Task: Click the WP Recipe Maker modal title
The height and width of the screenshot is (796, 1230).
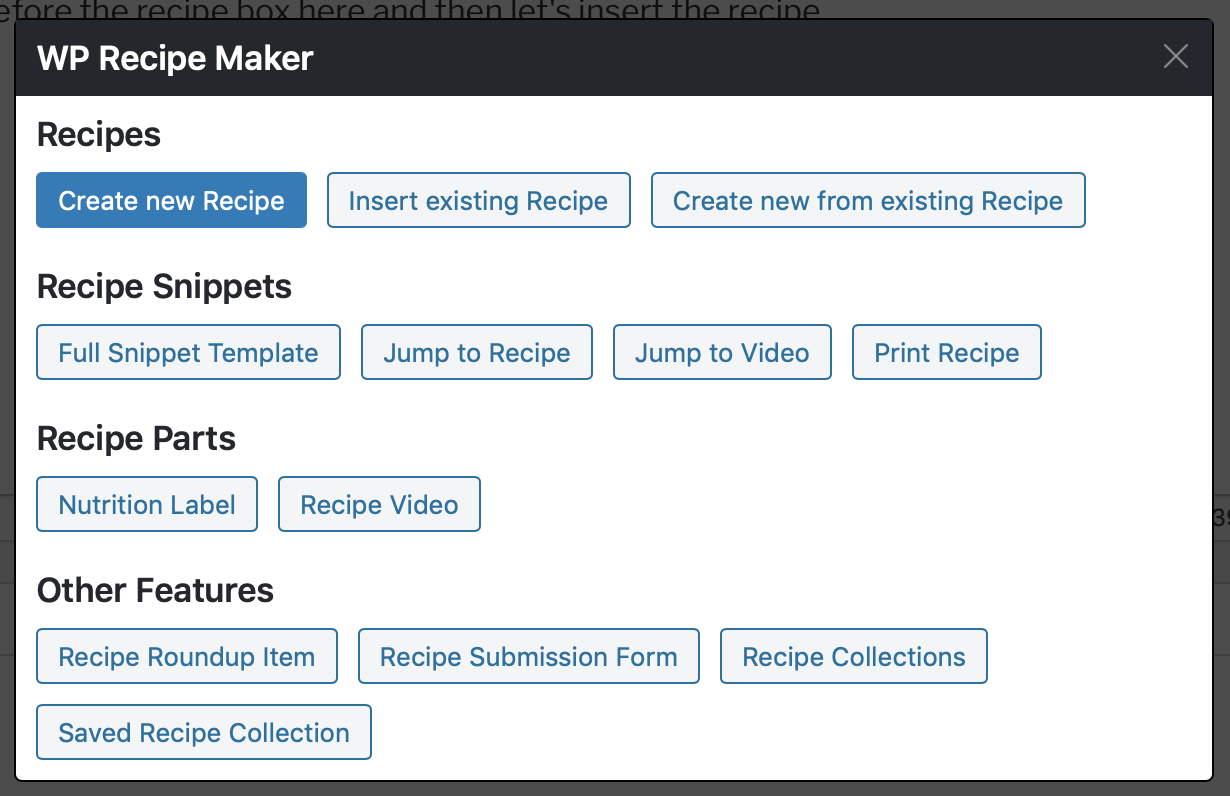Action: click(x=175, y=58)
